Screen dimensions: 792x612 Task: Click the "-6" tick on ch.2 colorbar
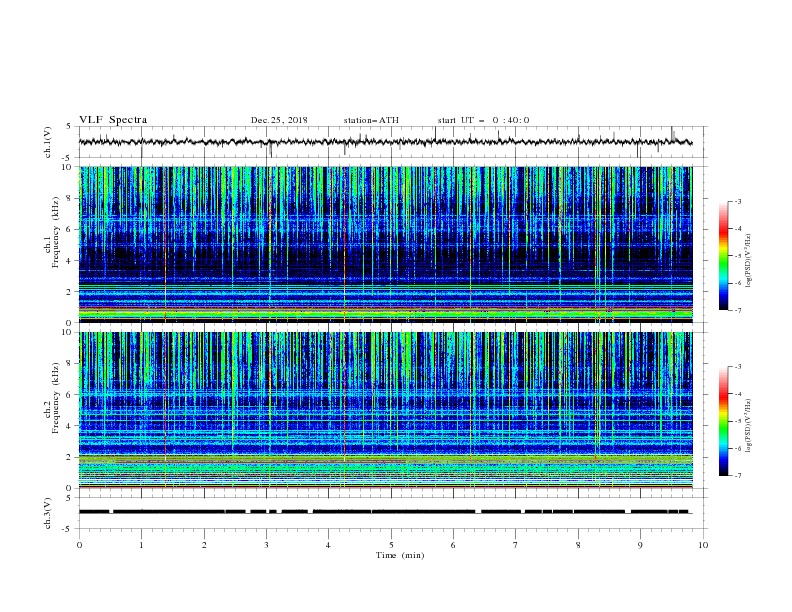(737, 448)
